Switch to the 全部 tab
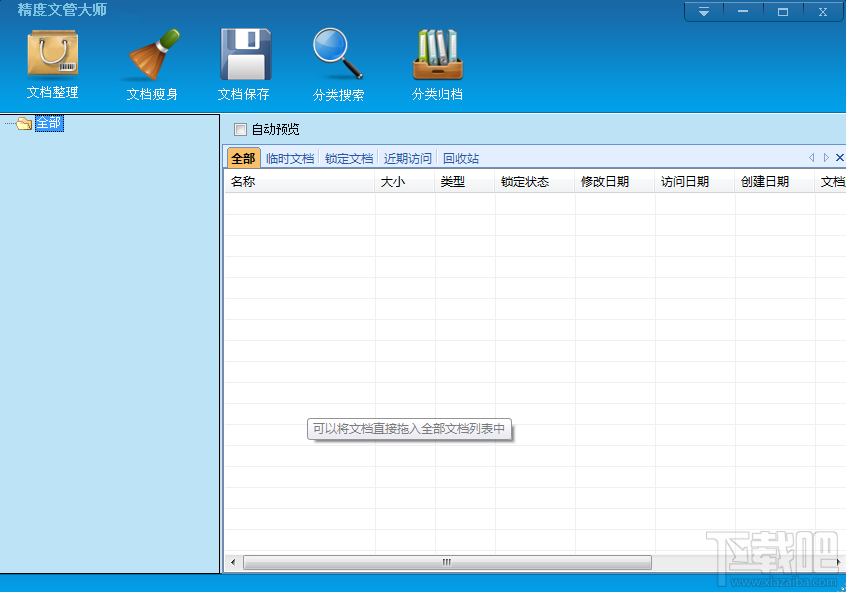Viewport: 846px width, 592px height. coord(244,158)
